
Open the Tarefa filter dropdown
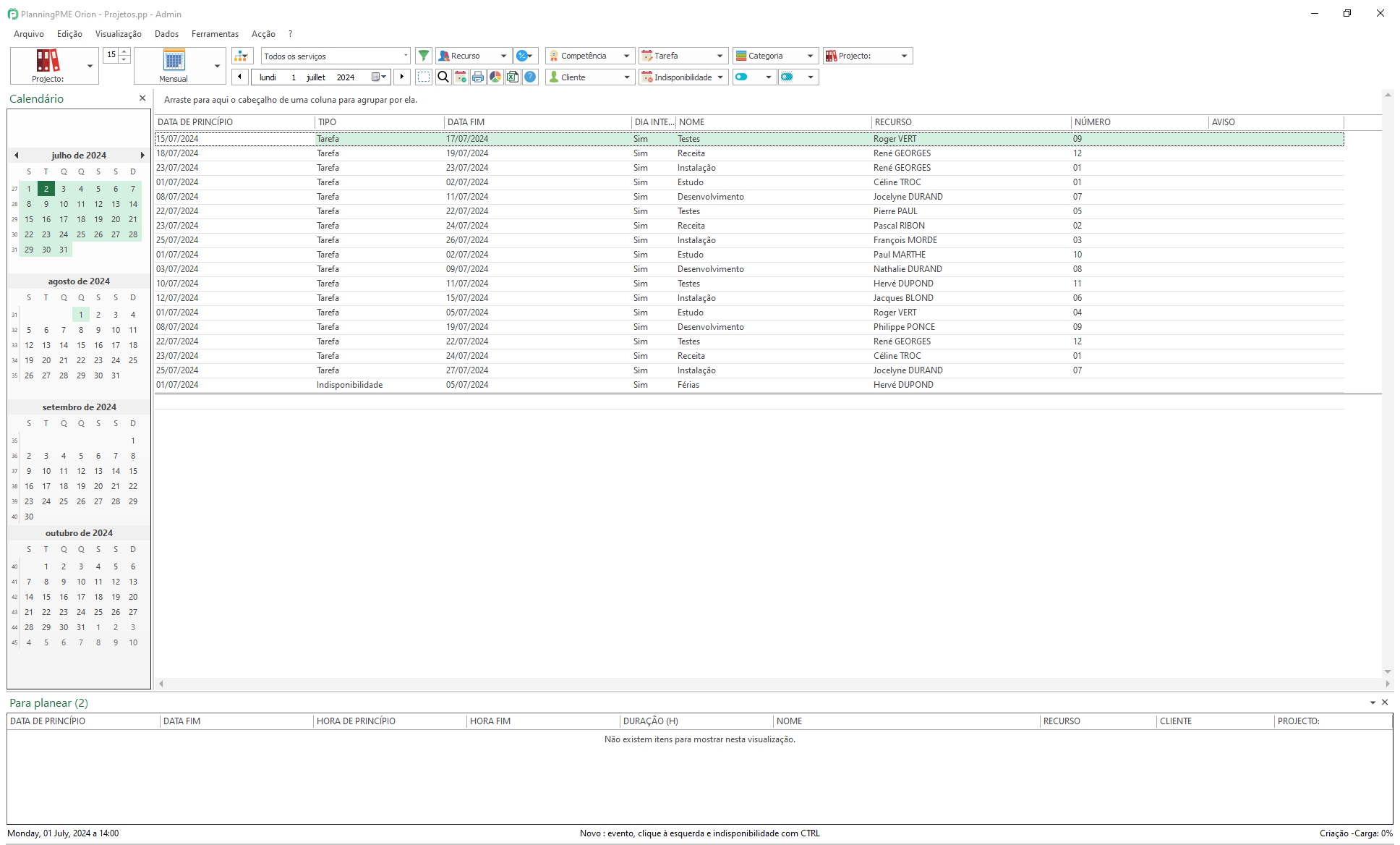click(x=683, y=56)
